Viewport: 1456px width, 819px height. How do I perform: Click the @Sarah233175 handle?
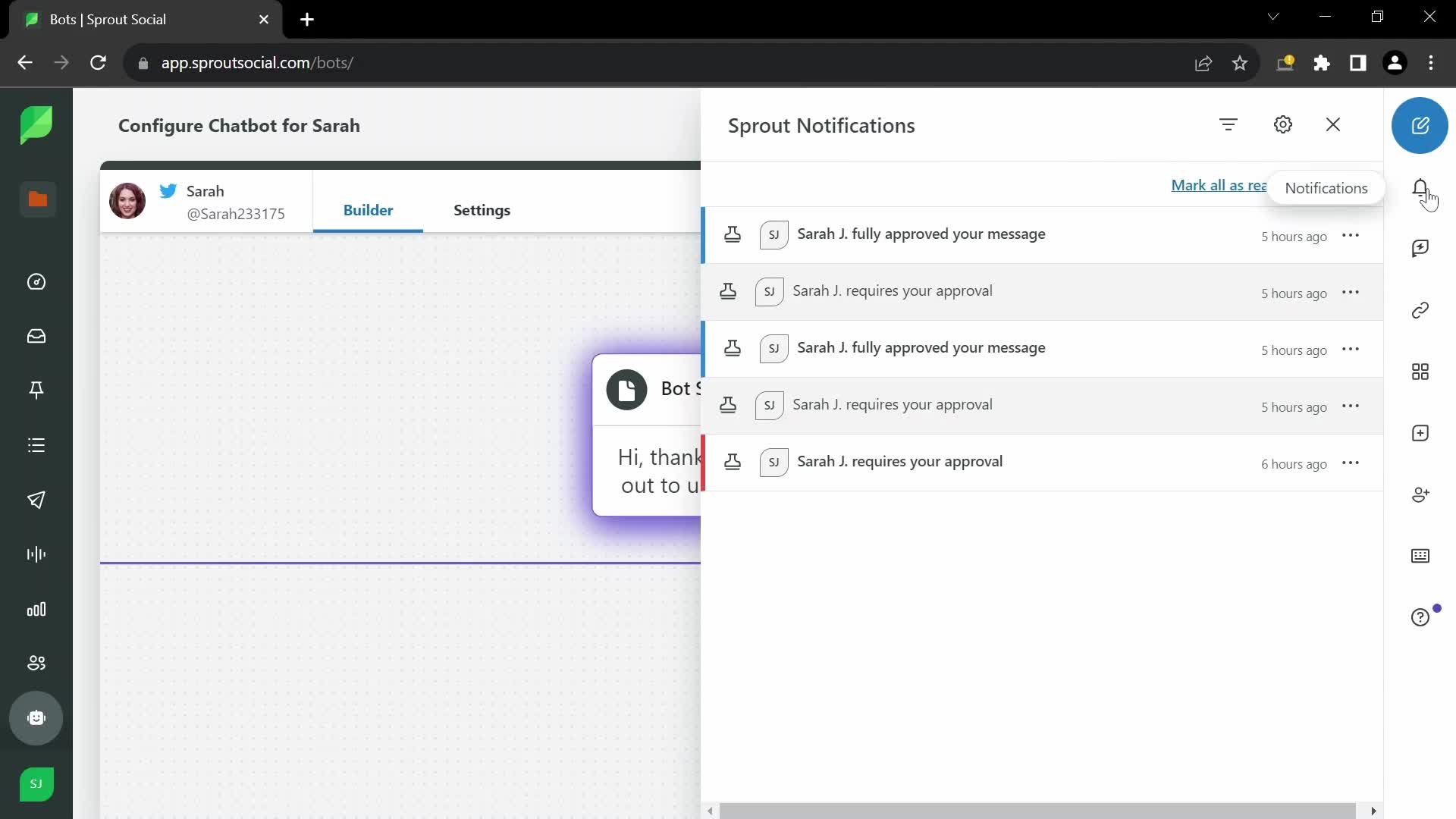click(x=236, y=214)
